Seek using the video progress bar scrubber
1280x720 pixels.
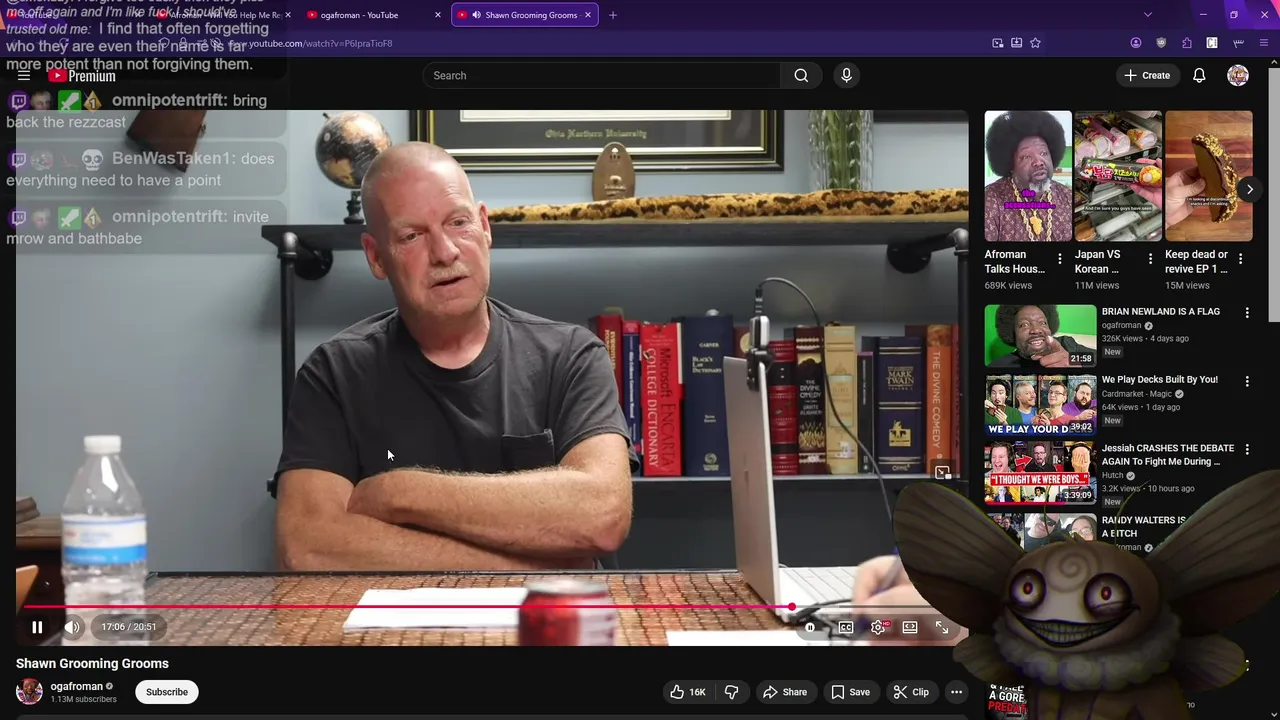click(x=791, y=606)
